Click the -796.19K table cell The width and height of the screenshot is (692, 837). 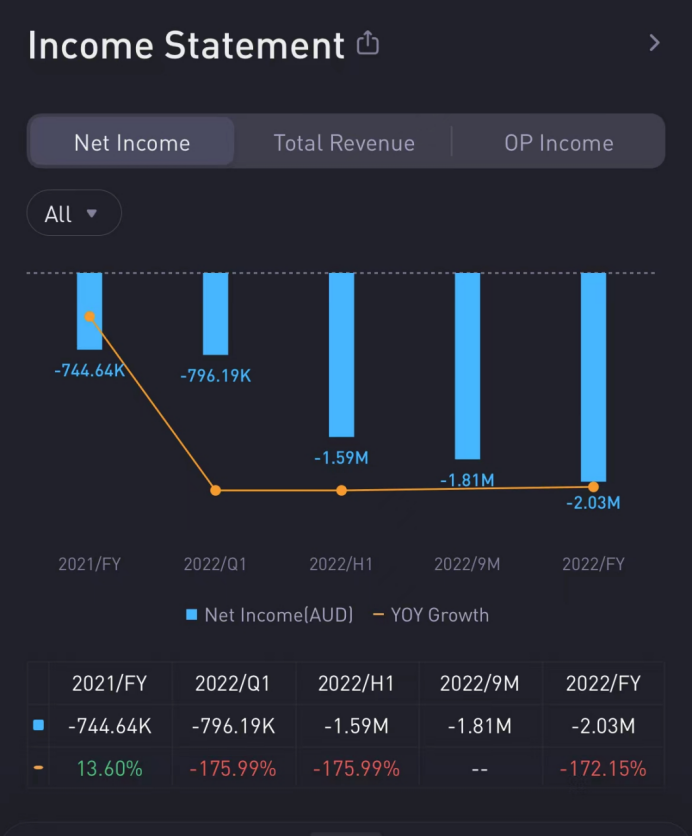tap(233, 726)
